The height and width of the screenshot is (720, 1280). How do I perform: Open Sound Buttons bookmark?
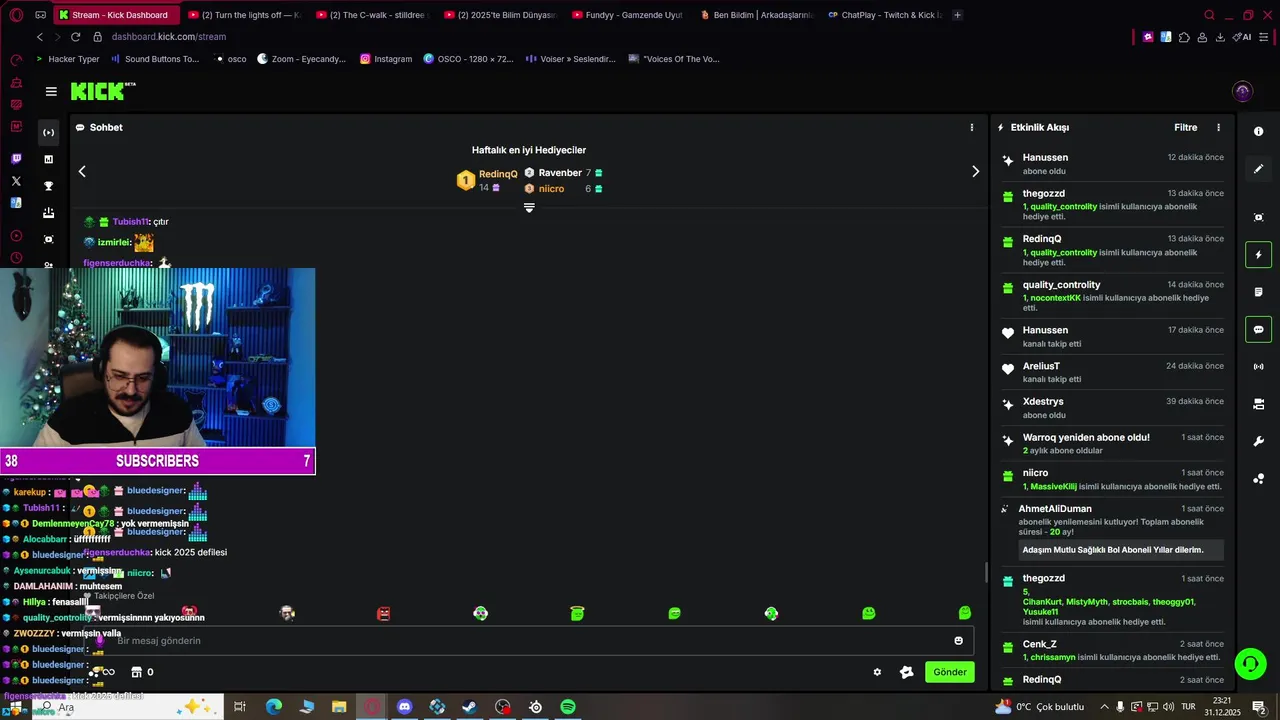point(154,59)
